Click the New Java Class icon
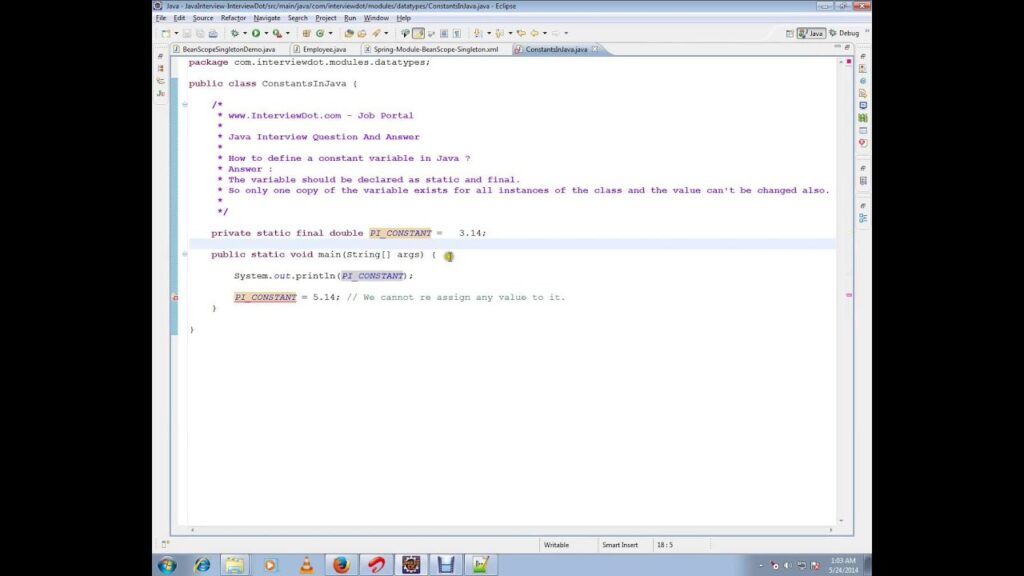 tap(320, 33)
